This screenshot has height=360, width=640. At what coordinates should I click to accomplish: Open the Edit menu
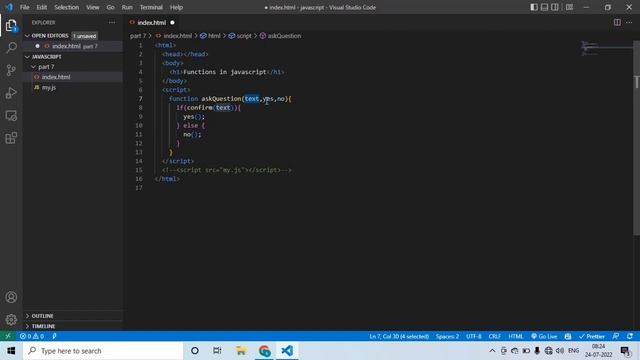pos(42,7)
